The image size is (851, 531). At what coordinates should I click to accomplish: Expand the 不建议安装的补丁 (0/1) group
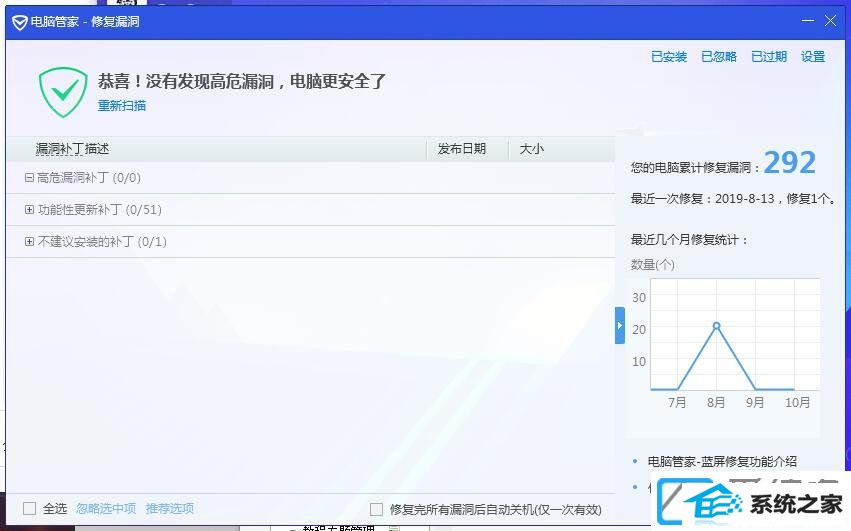[x=29, y=242]
